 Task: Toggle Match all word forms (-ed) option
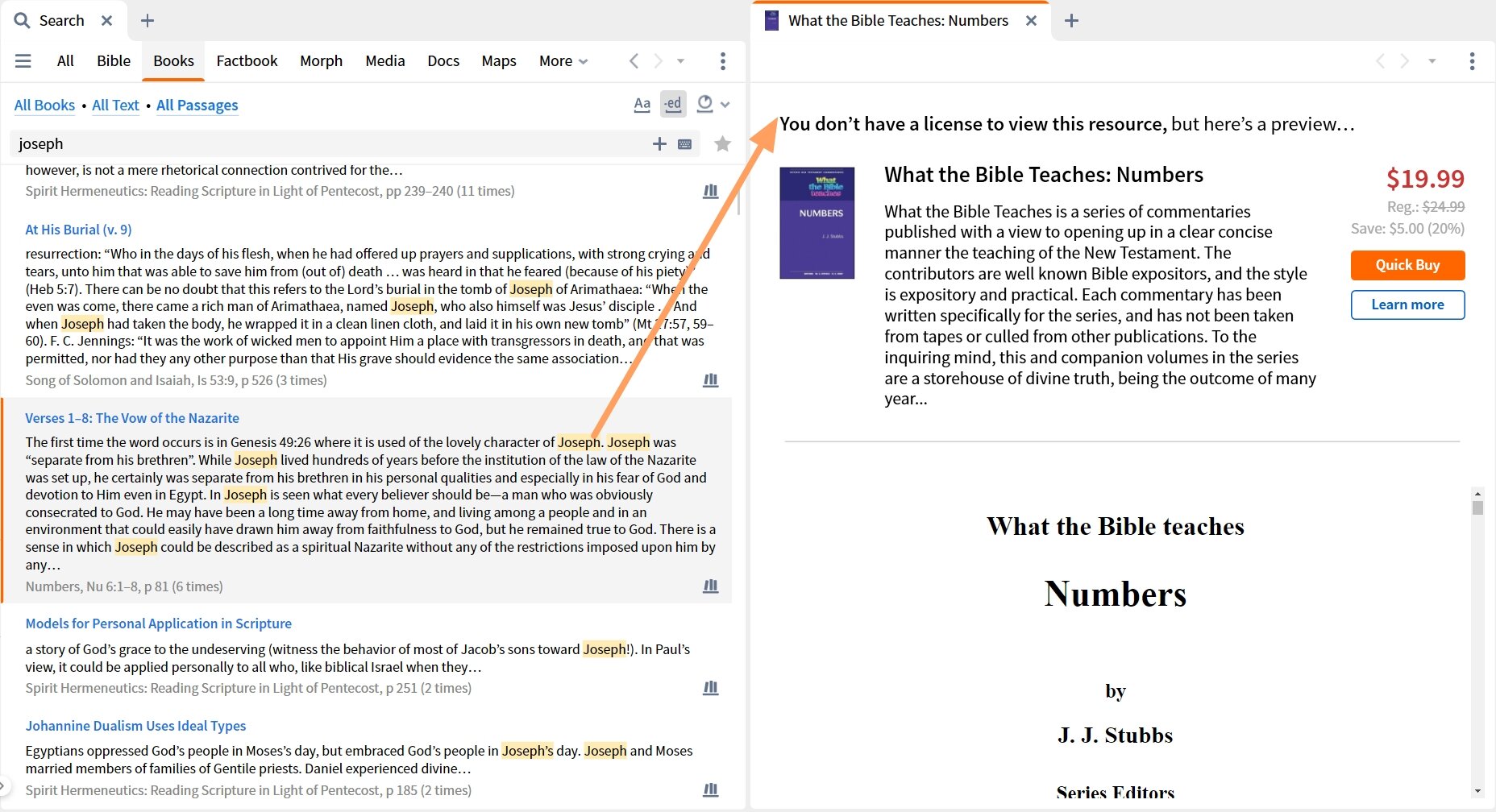pyautogui.click(x=673, y=104)
